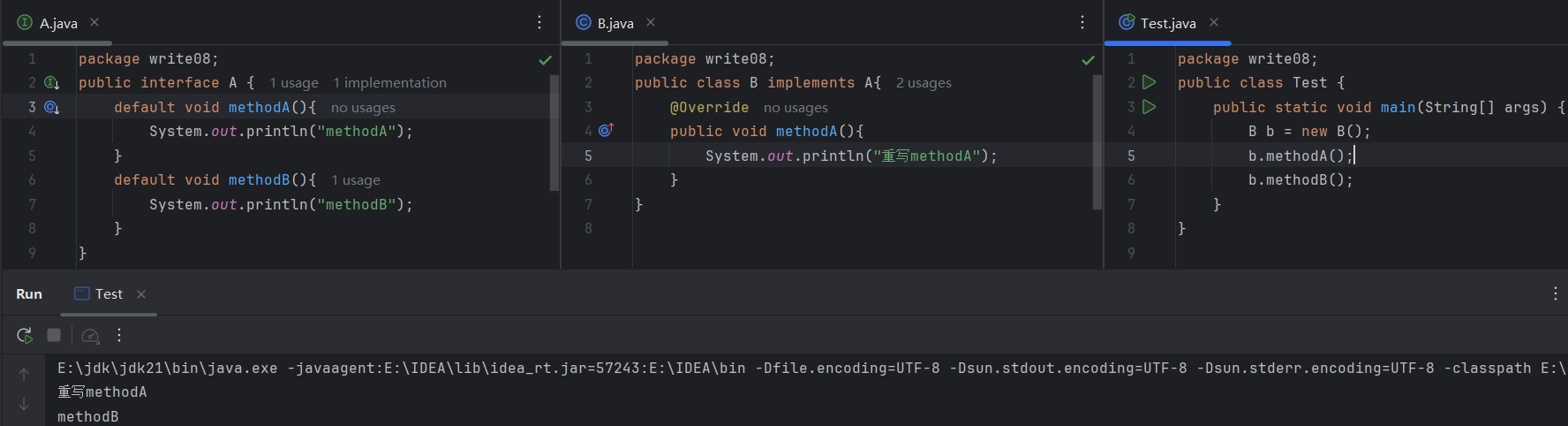Click the 'public class B implements A{' line
The image size is (1568, 426).
[758, 83]
